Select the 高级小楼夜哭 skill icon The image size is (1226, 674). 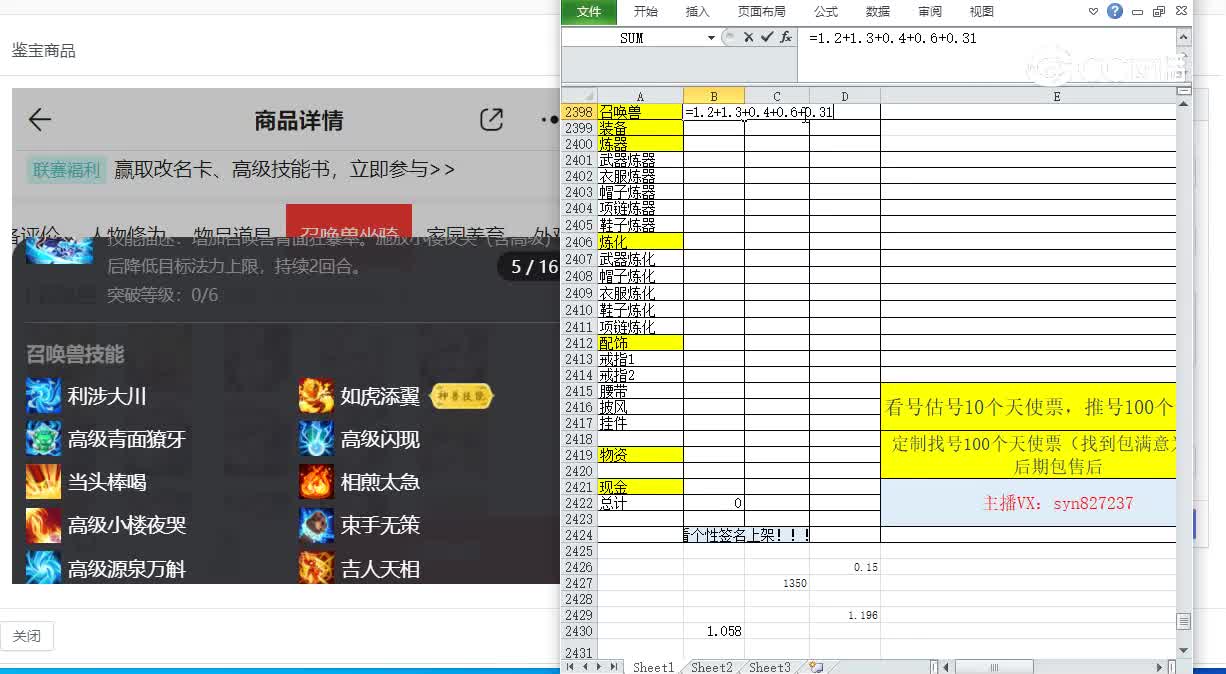pyautogui.click(x=44, y=525)
